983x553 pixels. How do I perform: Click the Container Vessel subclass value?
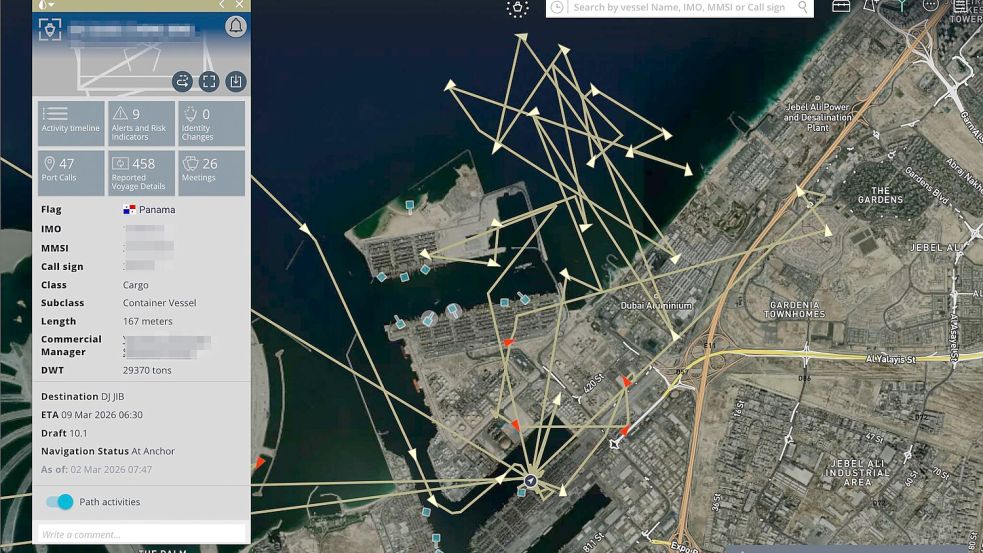[x=159, y=303]
